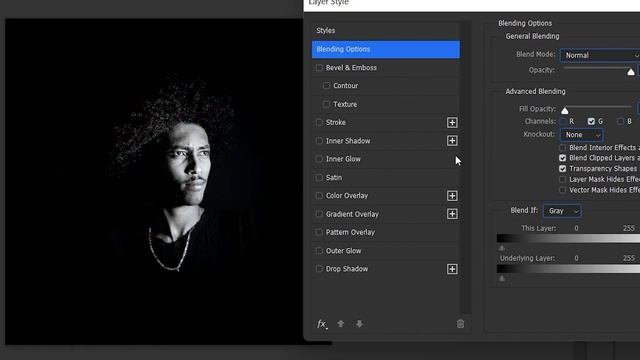Select Blending Options in styles list
640x360 pixels.
pyautogui.click(x=386, y=49)
